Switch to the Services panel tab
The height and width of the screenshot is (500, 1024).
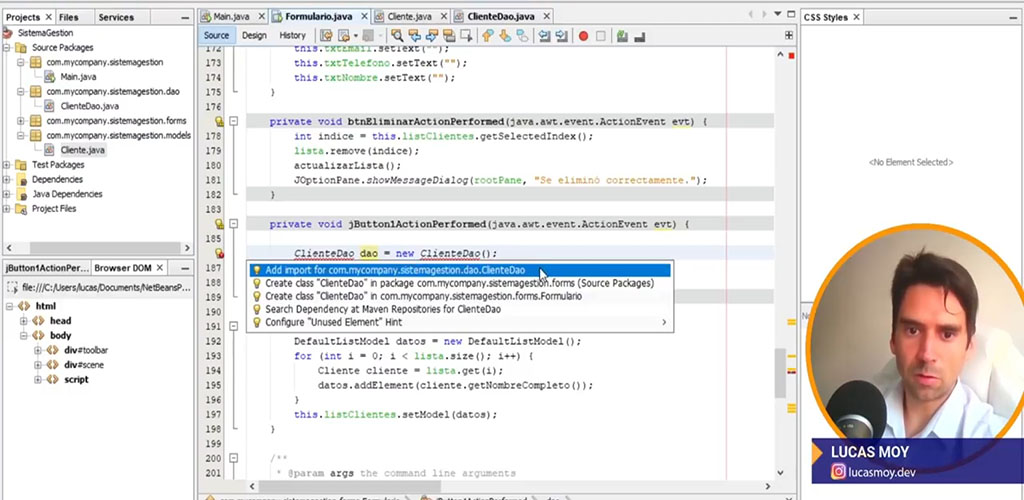tap(116, 17)
